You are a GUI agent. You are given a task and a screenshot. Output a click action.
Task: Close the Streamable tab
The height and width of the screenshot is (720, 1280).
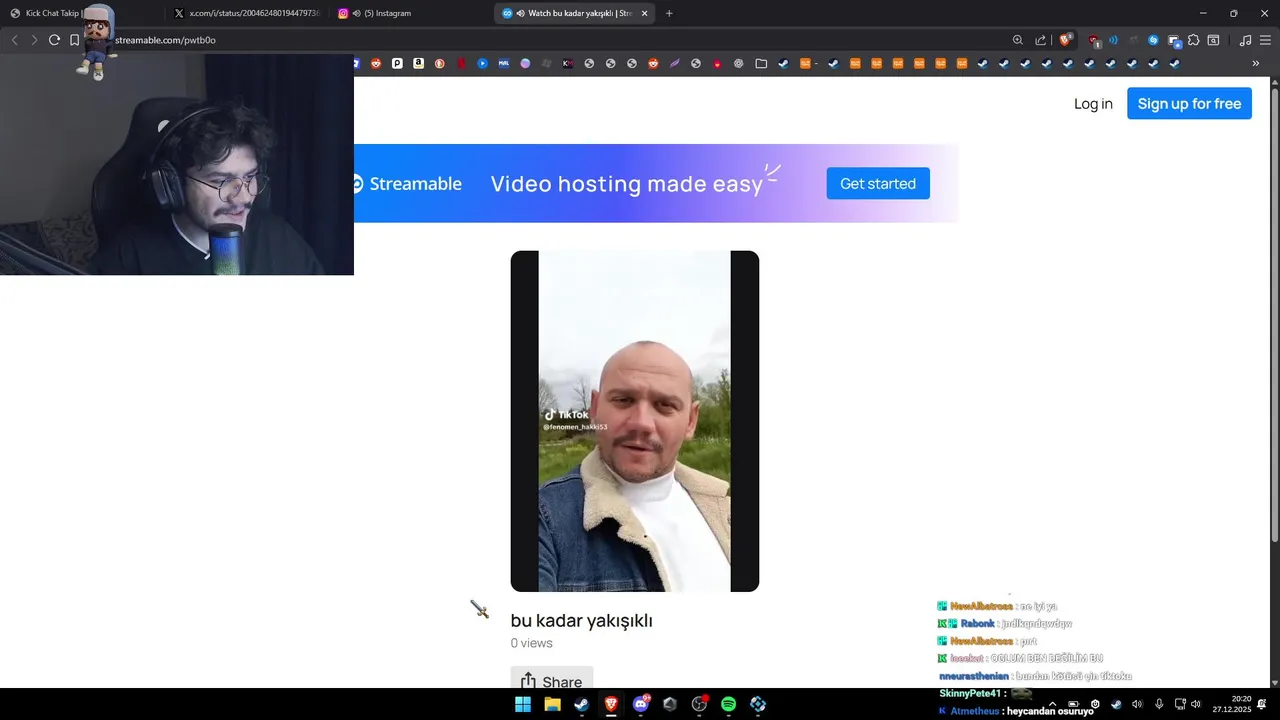click(644, 13)
